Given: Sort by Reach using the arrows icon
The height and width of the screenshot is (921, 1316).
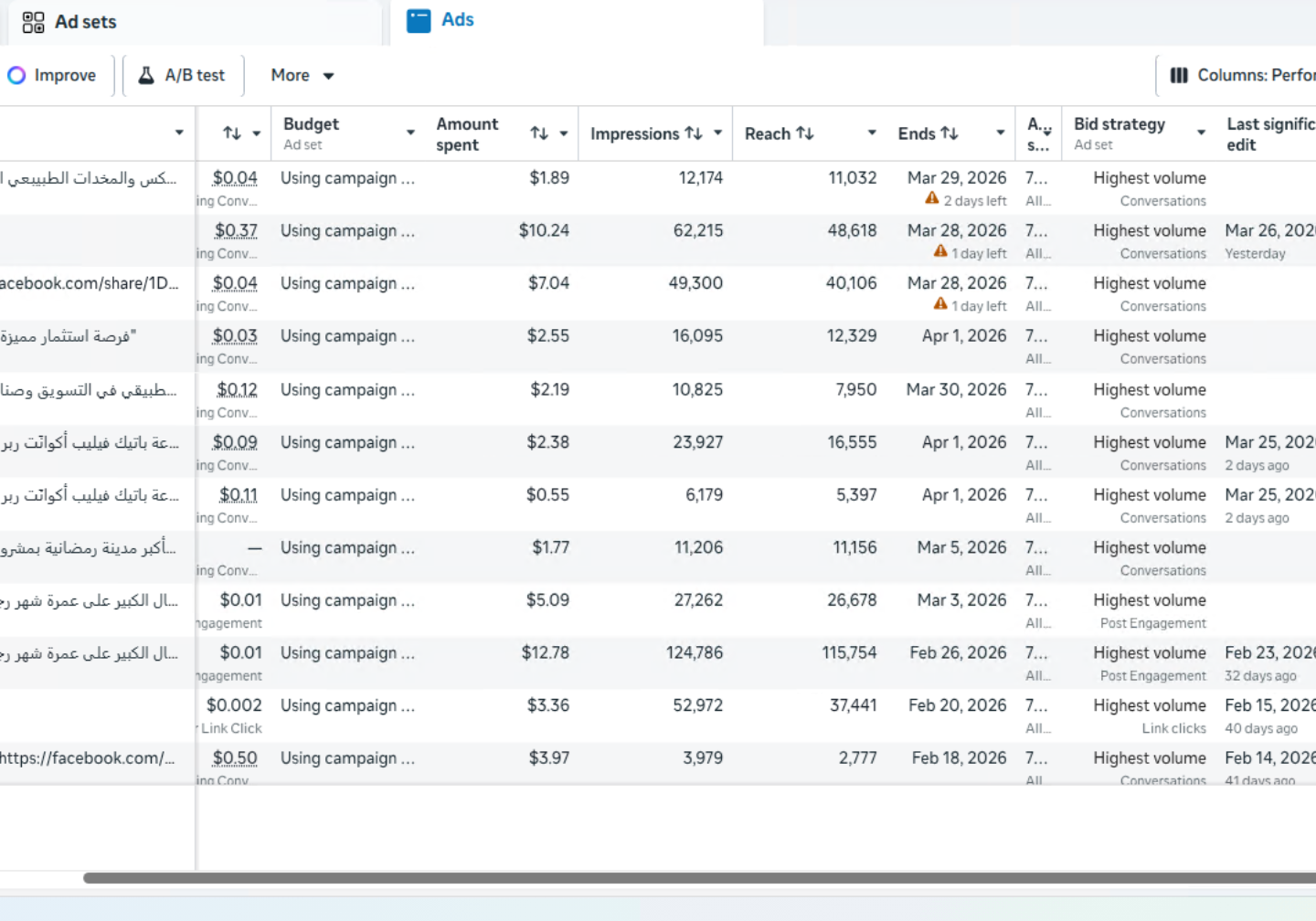Looking at the screenshot, I should 805,133.
